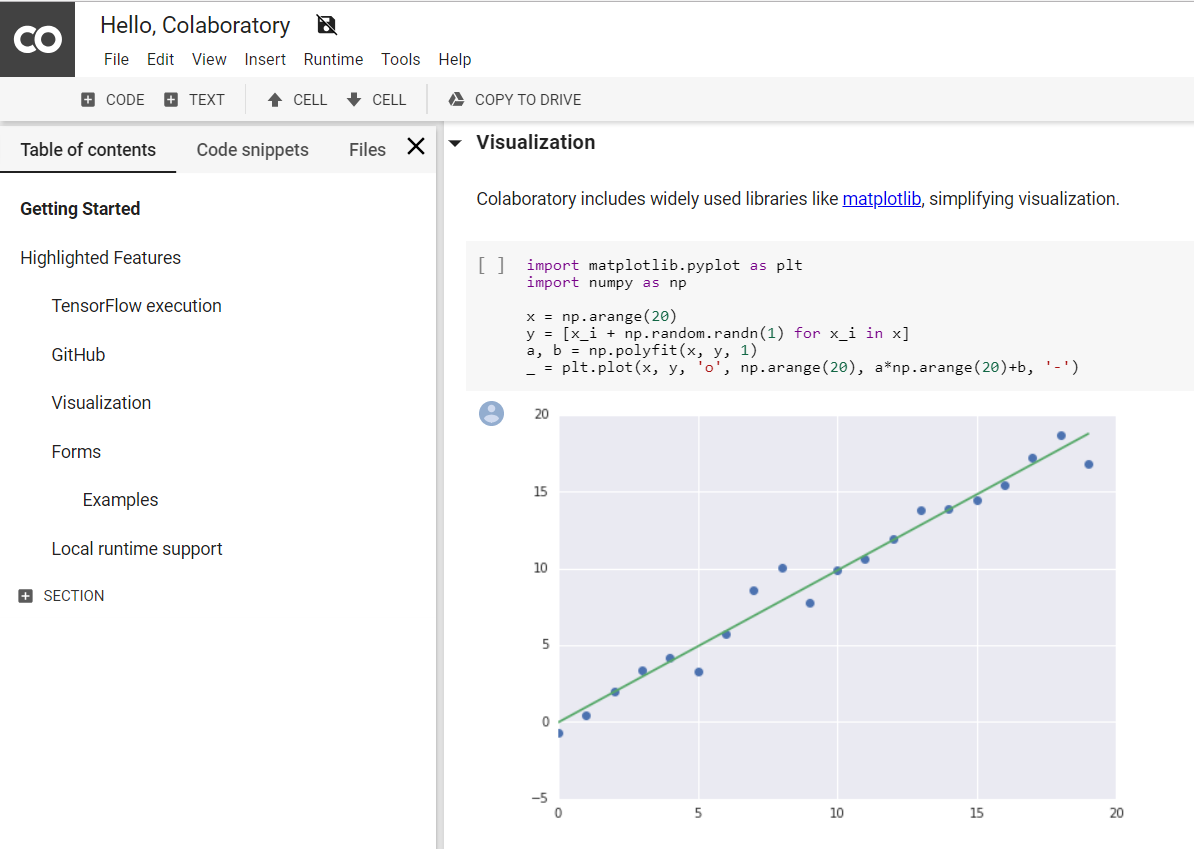Go to Local runtime support section
Image resolution: width=1194 pixels, height=849 pixels.
tap(137, 549)
